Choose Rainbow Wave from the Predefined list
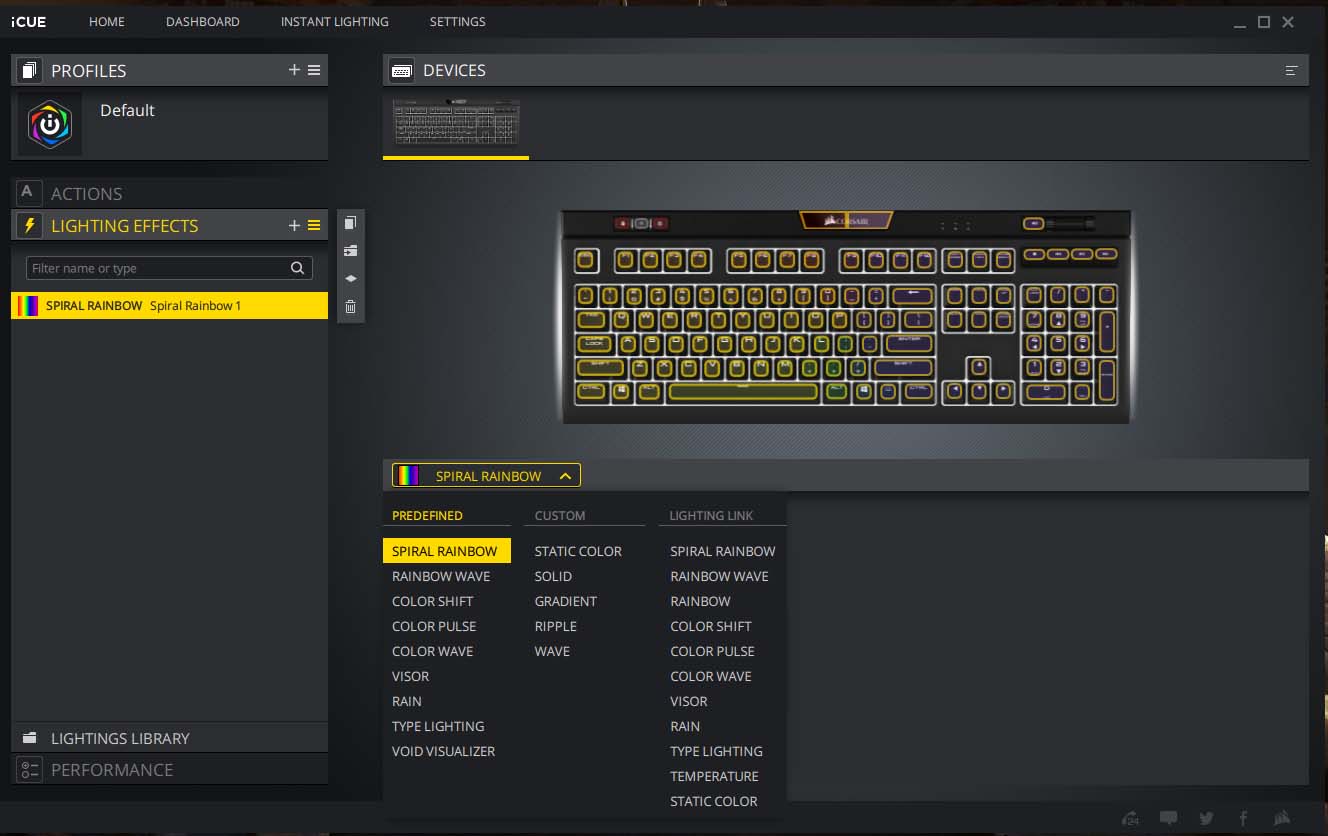The width and height of the screenshot is (1328, 836). tap(441, 576)
